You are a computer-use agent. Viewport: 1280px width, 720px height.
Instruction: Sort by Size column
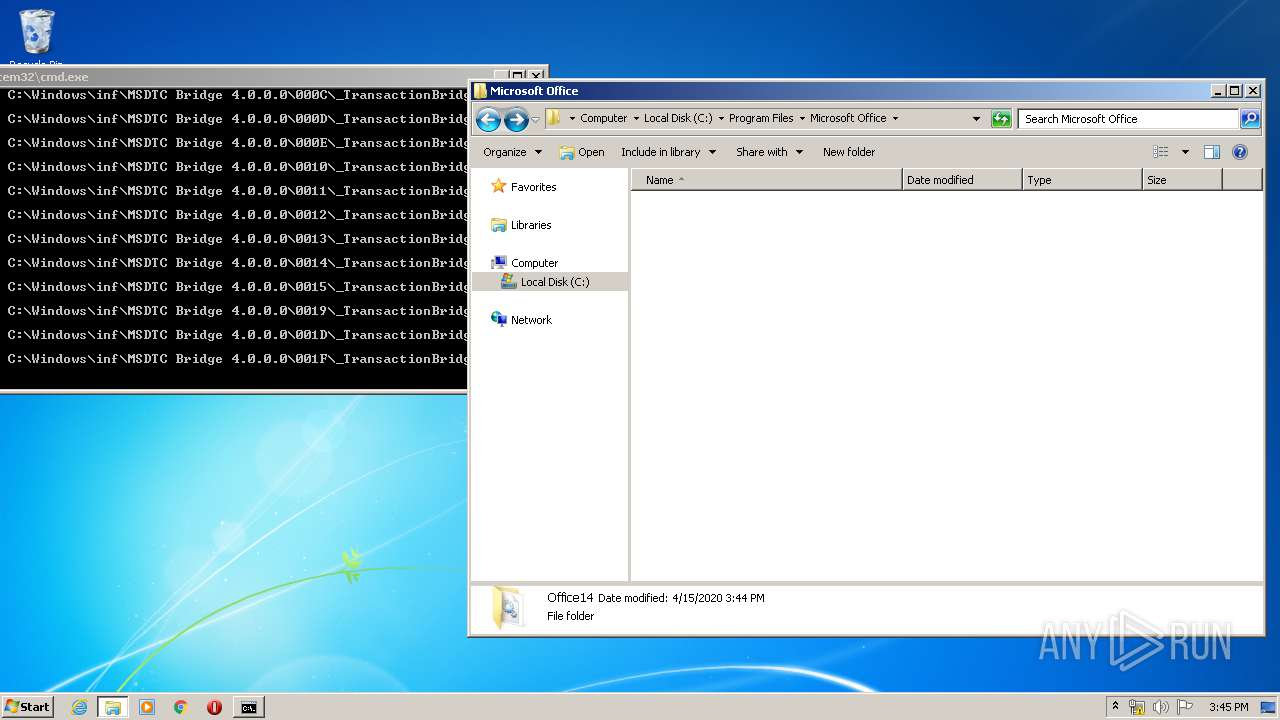tap(1181, 180)
